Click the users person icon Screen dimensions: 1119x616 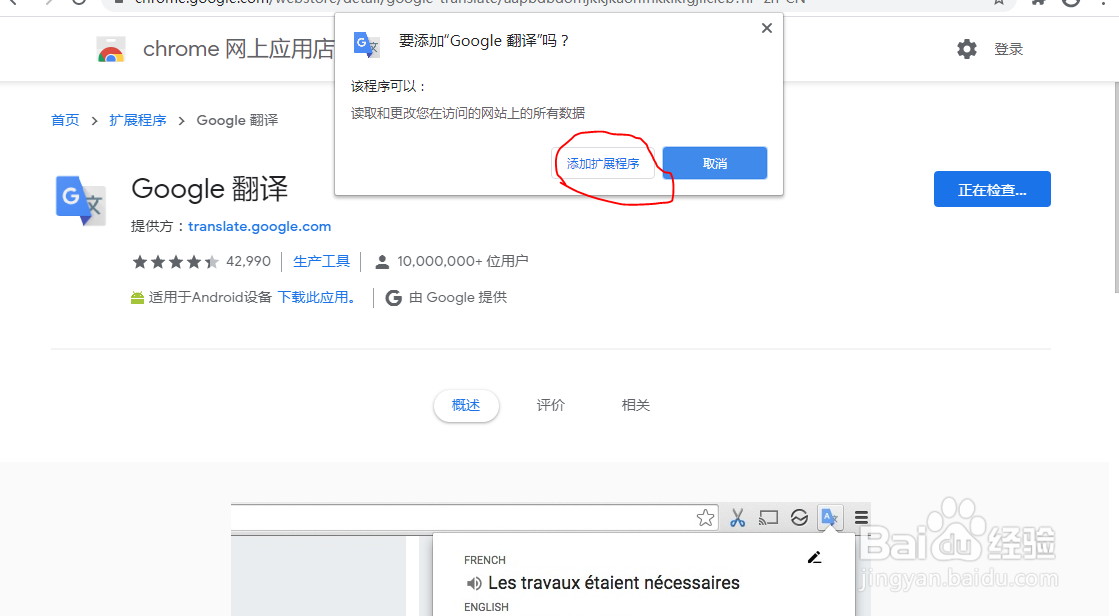click(x=382, y=262)
